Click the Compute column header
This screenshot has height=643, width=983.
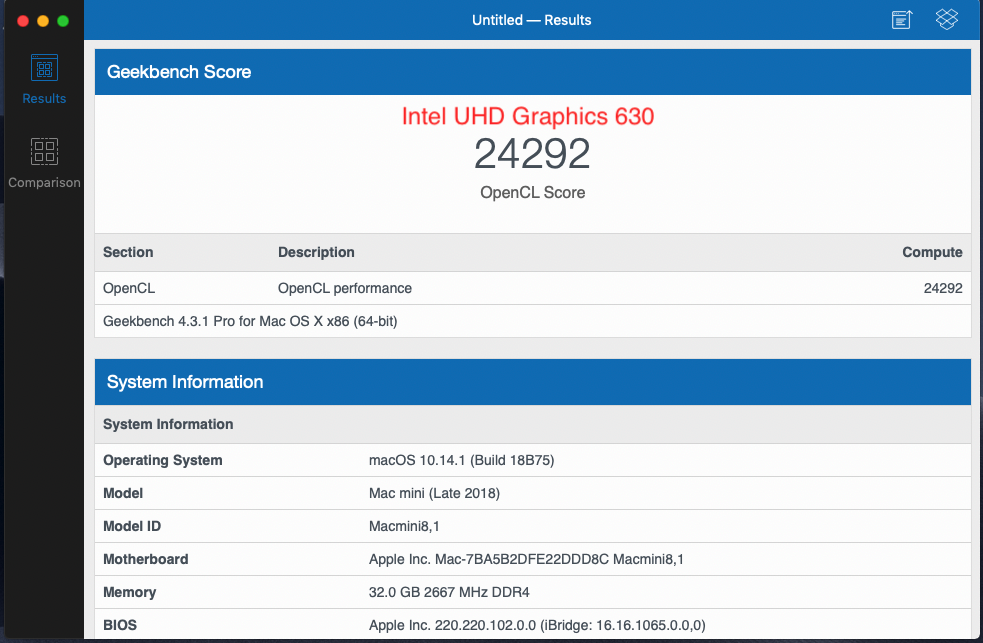pyautogui.click(x=932, y=252)
